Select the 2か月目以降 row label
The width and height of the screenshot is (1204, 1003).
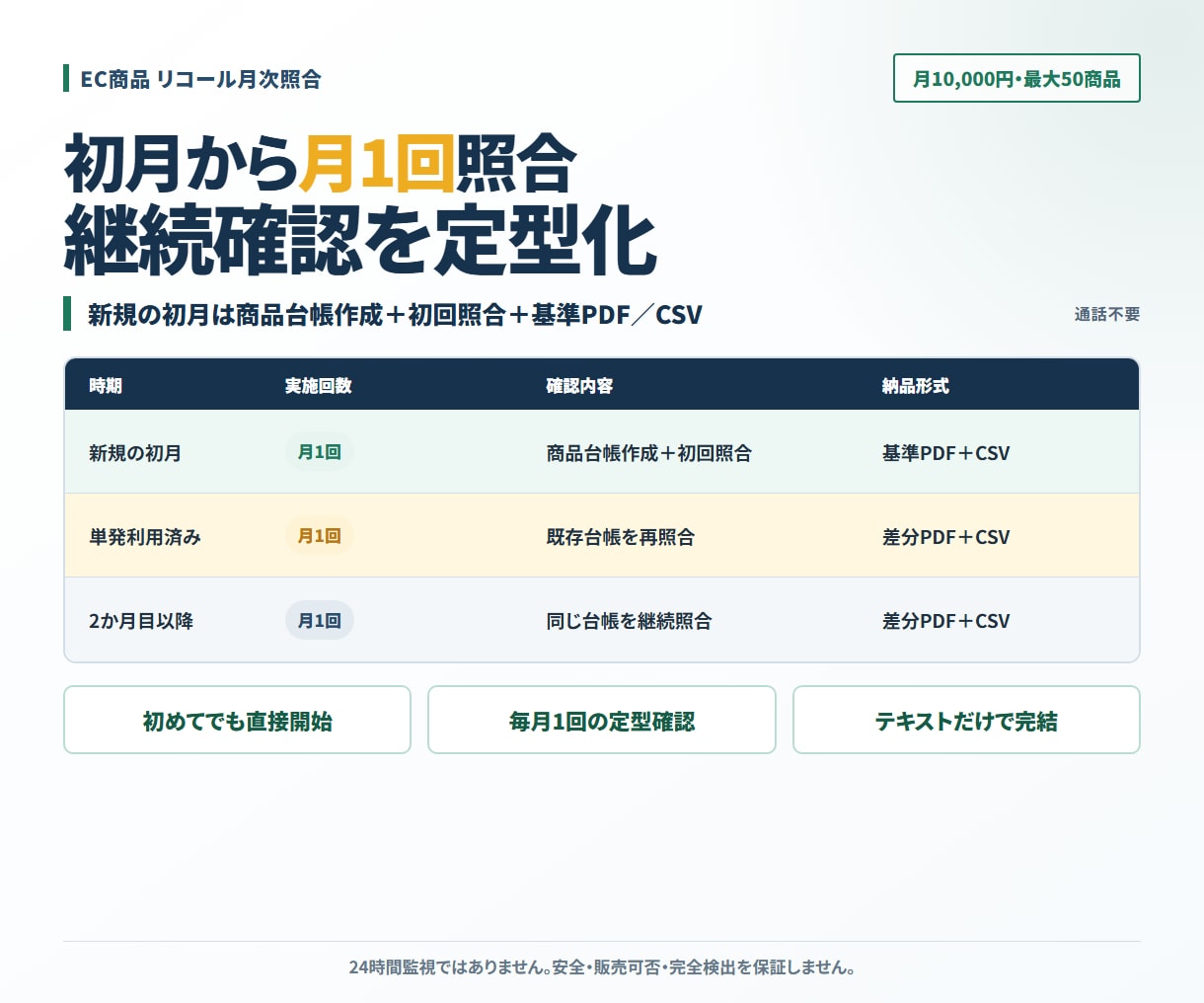coord(141,621)
